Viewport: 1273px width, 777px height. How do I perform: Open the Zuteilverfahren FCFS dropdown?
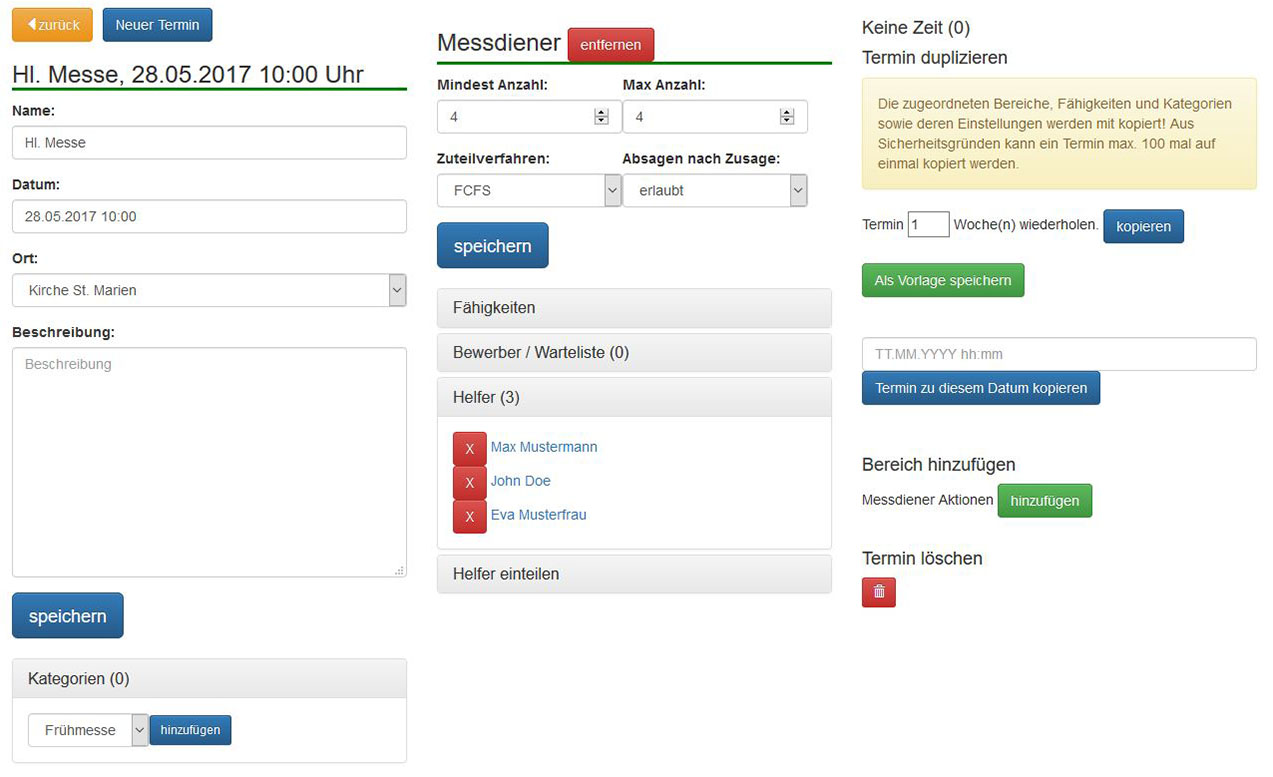[529, 190]
